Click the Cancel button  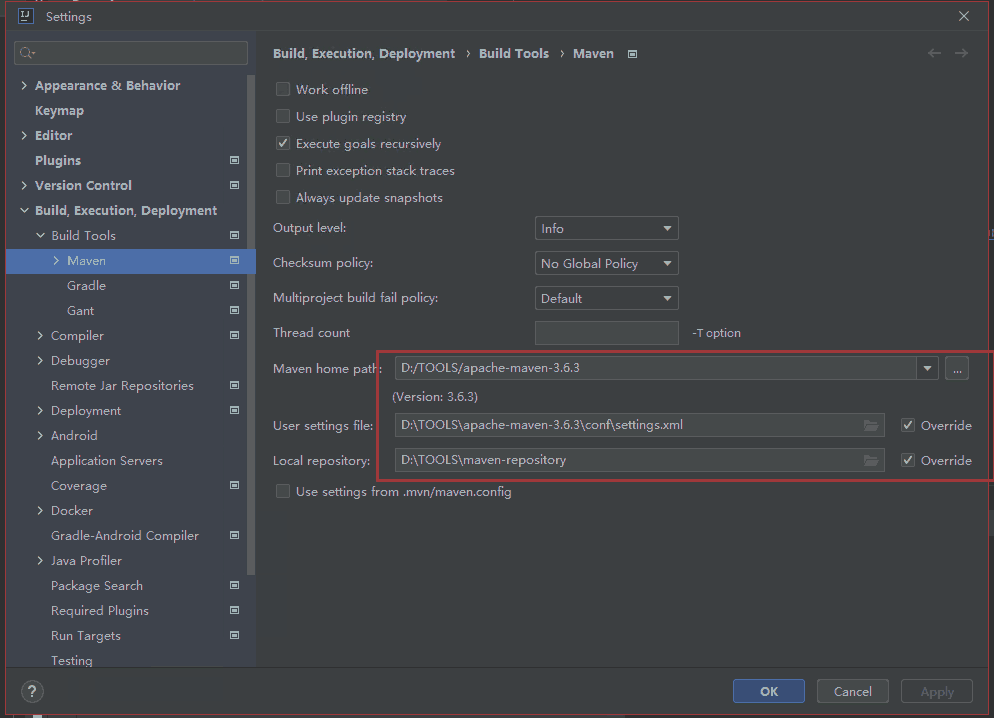pos(853,691)
